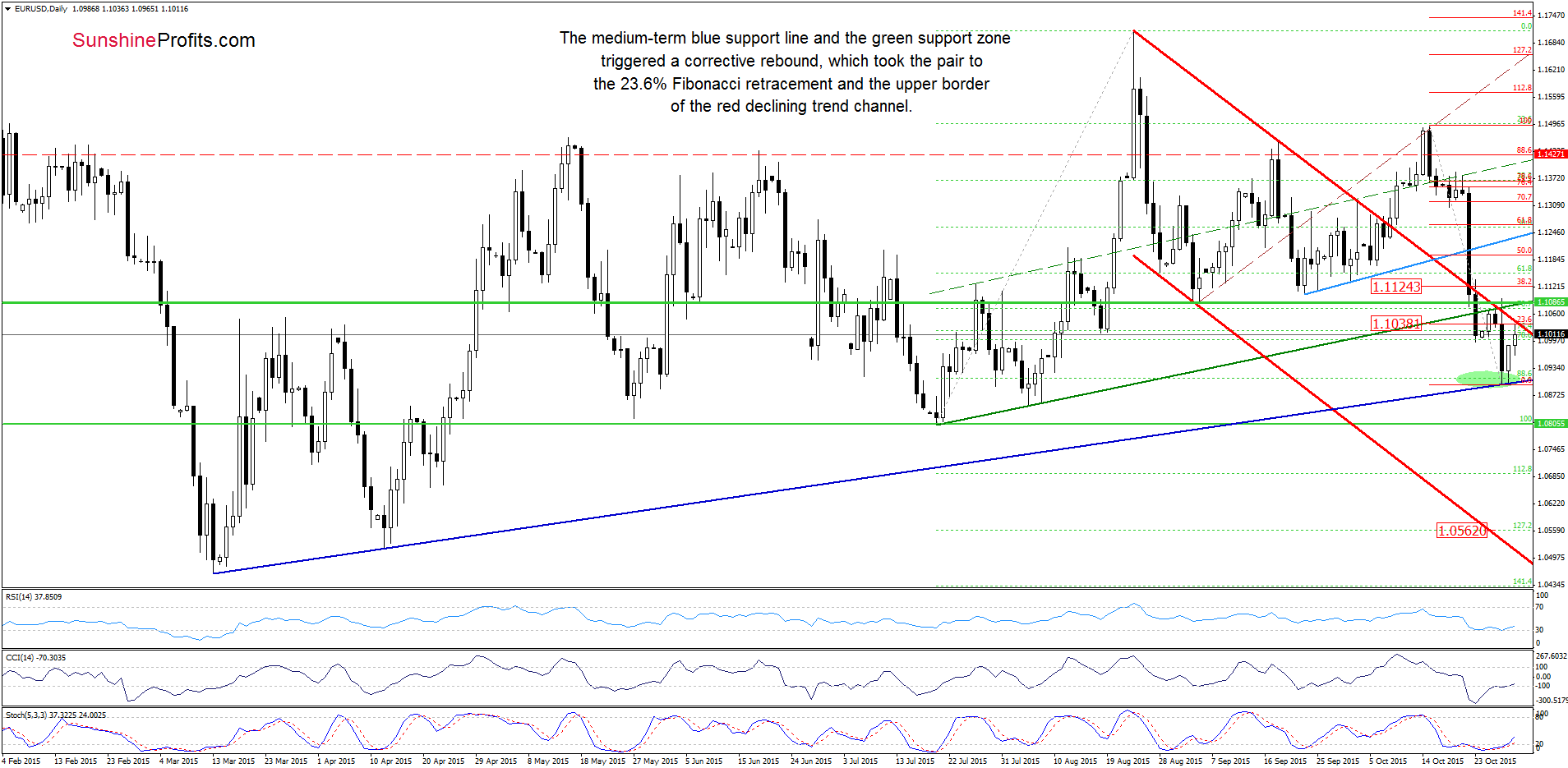The image size is (1568, 768).
Task: Click the 1.08725 value on price axis
Action: pyautogui.click(x=1550, y=395)
